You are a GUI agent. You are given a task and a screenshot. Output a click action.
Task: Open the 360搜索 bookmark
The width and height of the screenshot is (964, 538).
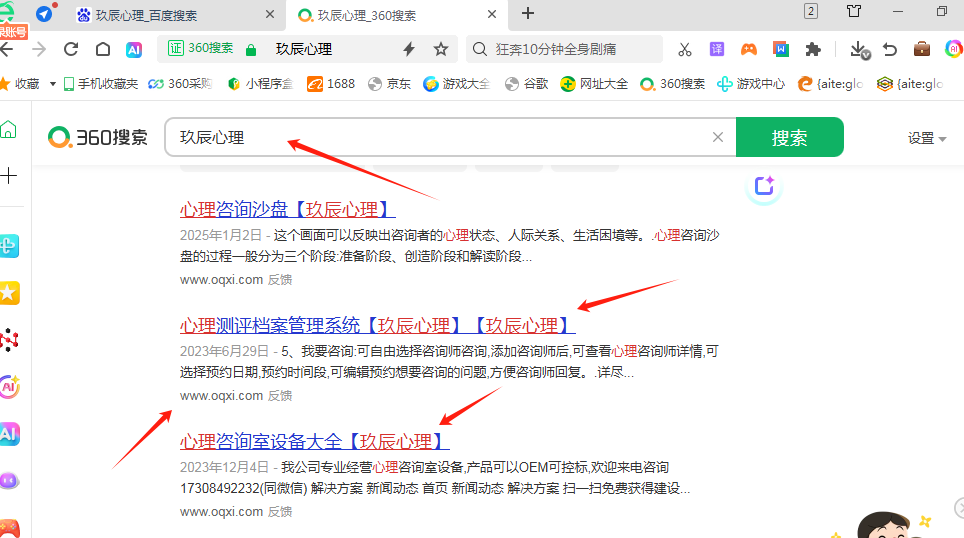pos(673,84)
